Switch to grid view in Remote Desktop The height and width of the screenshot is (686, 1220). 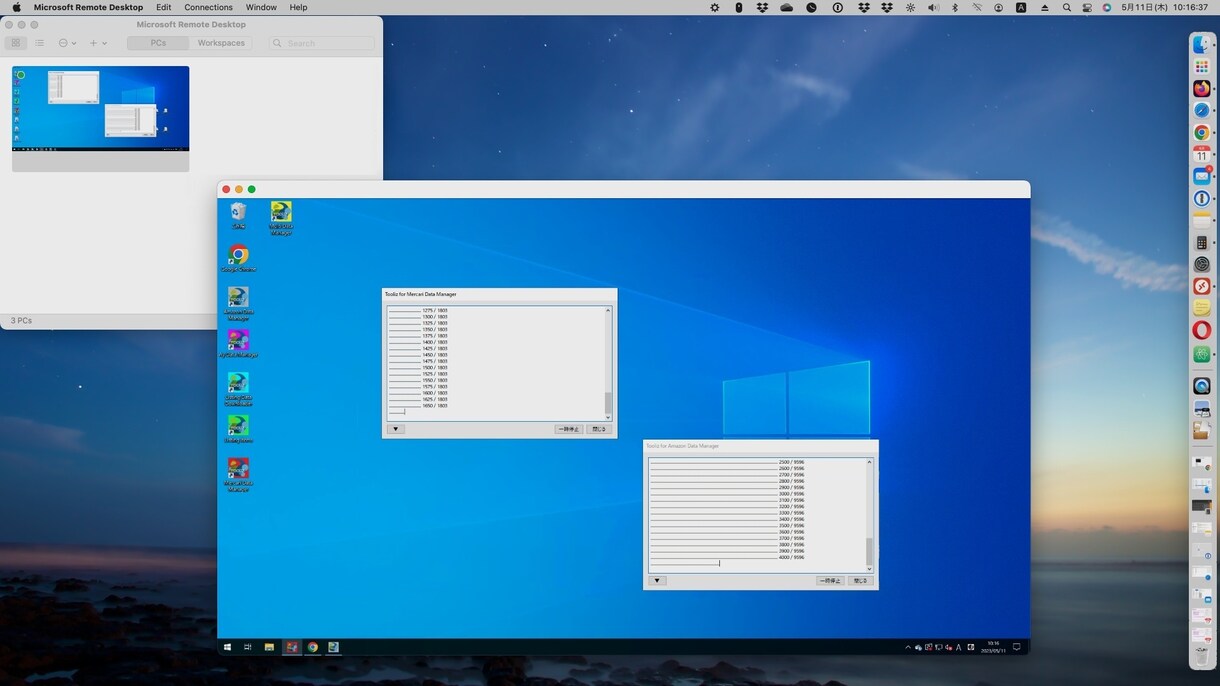[x=16, y=43]
